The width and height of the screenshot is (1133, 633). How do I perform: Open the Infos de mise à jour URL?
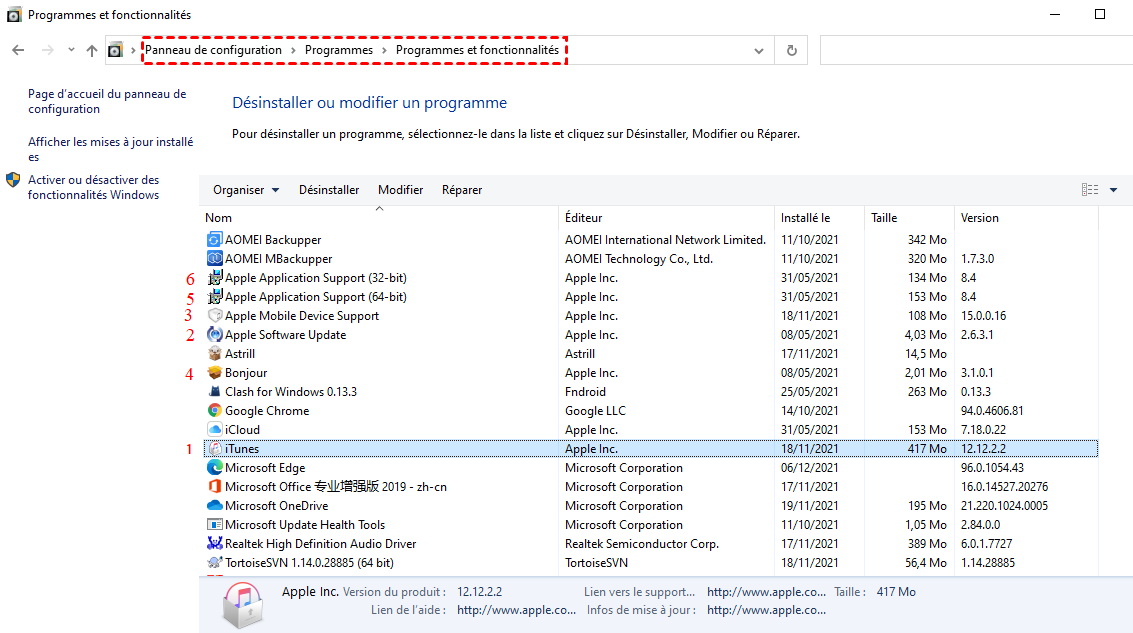coord(766,610)
